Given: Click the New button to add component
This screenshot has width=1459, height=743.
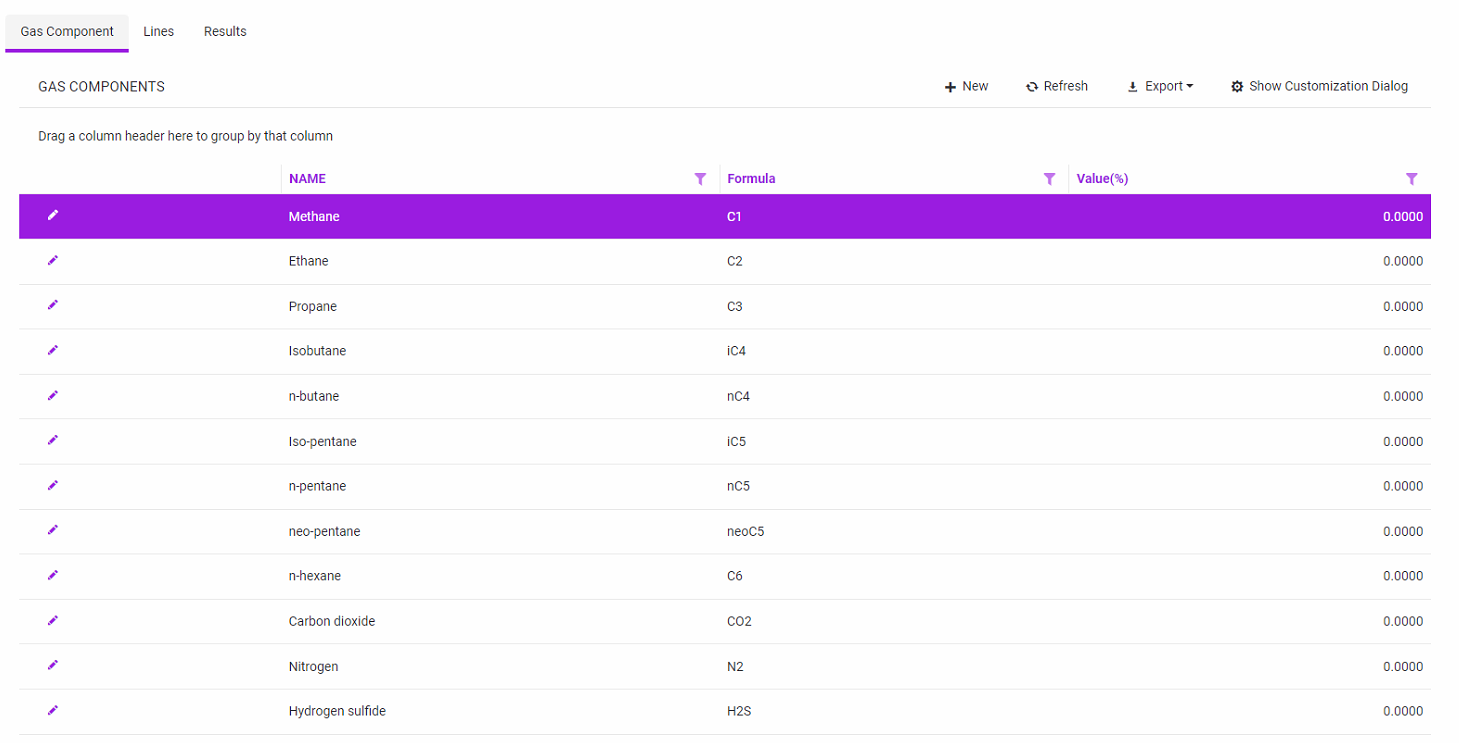Looking at the screenshot, I should (x=966, y=87).
